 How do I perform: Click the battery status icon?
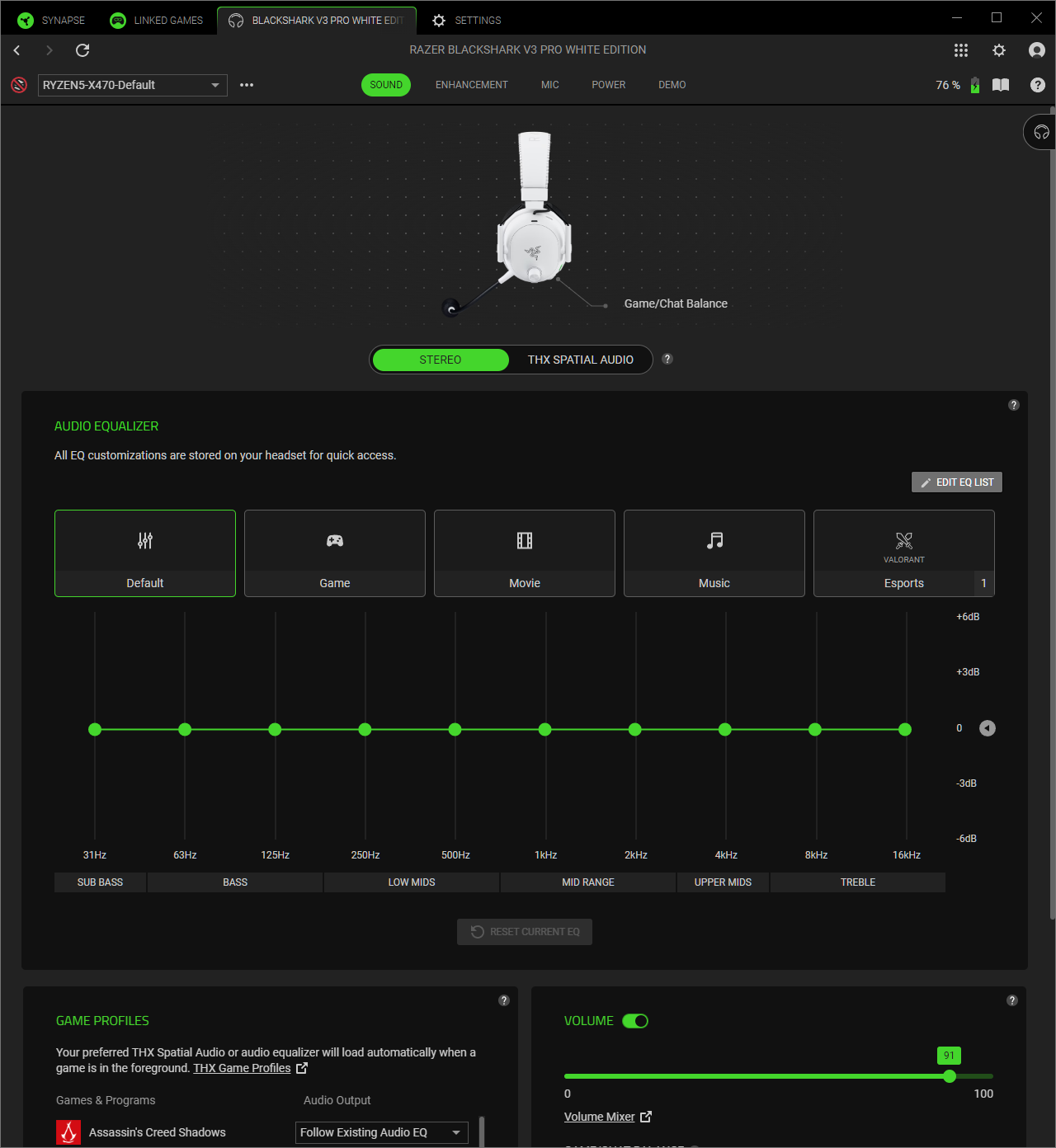[x=975, y=85]
